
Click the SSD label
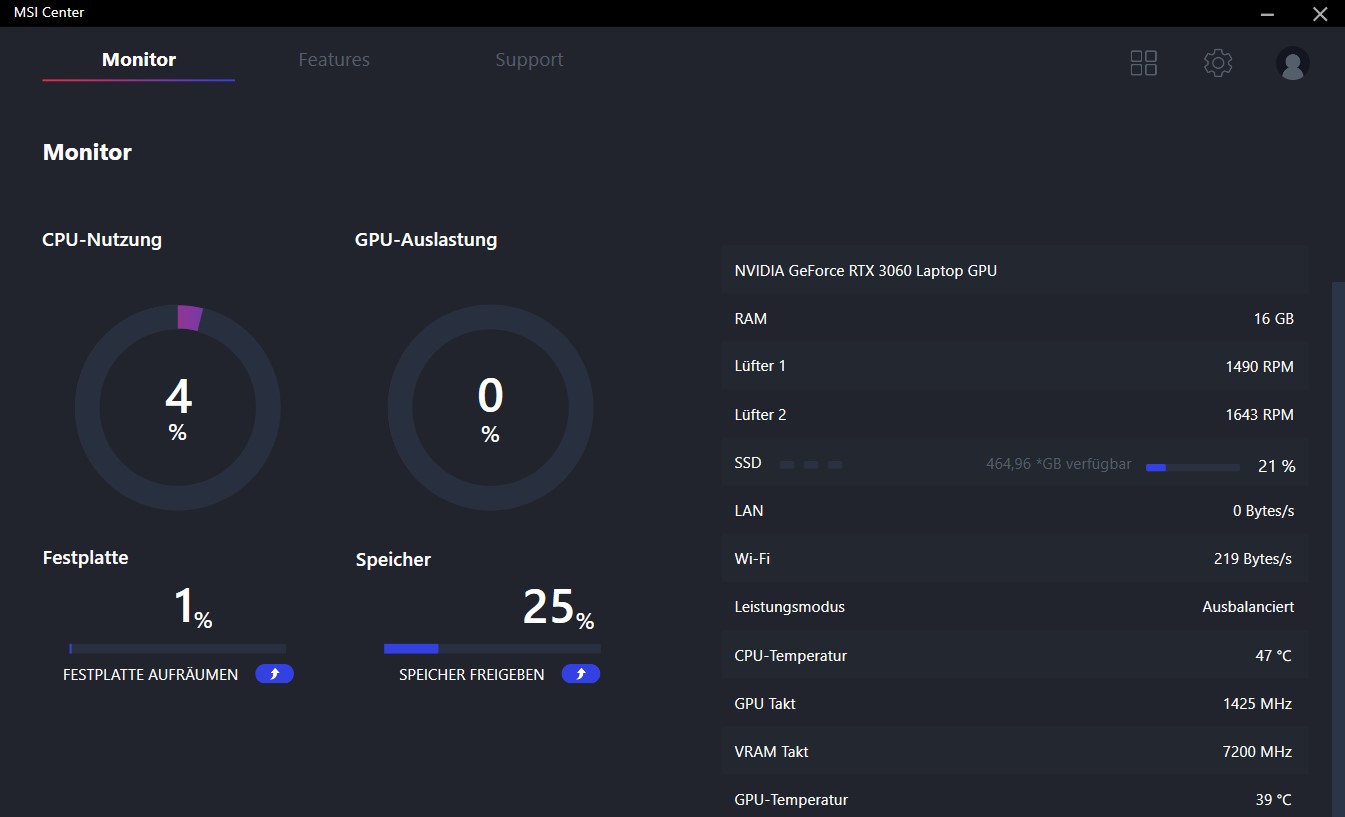pyautogui.click(x=748, y=463)
